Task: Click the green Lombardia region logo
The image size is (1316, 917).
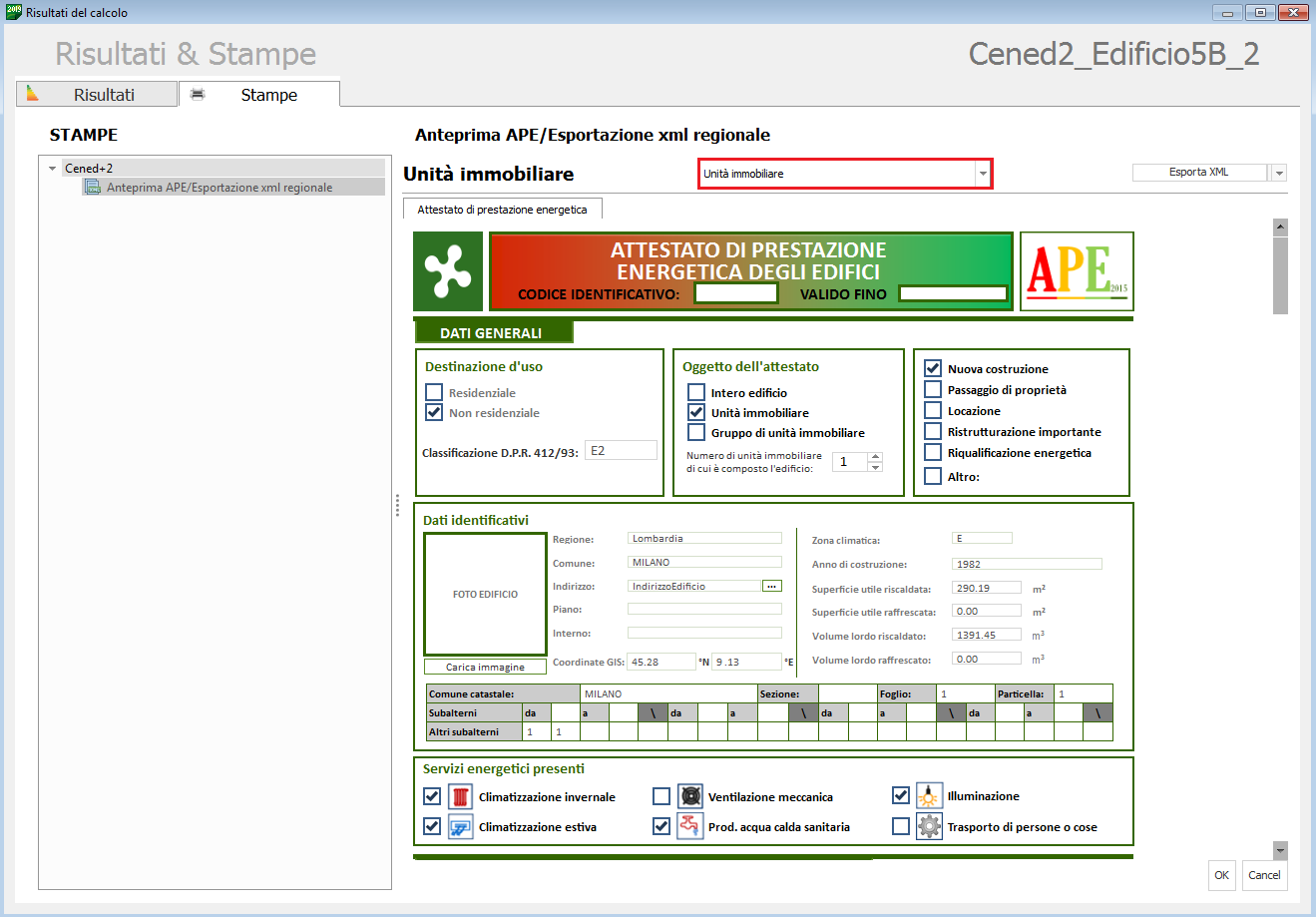Action: [448, 271]
